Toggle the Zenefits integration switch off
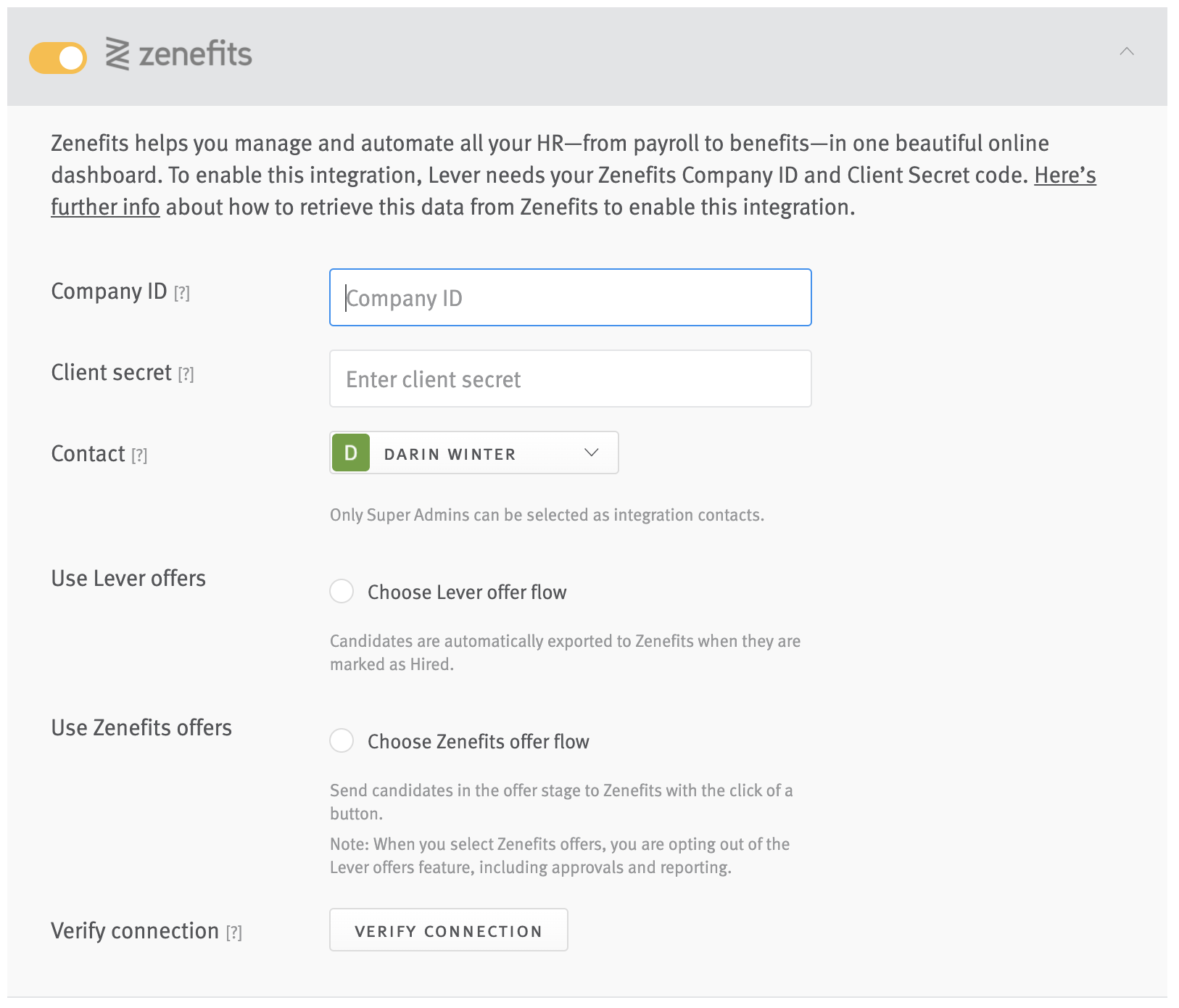 click(x=58, y=58)
